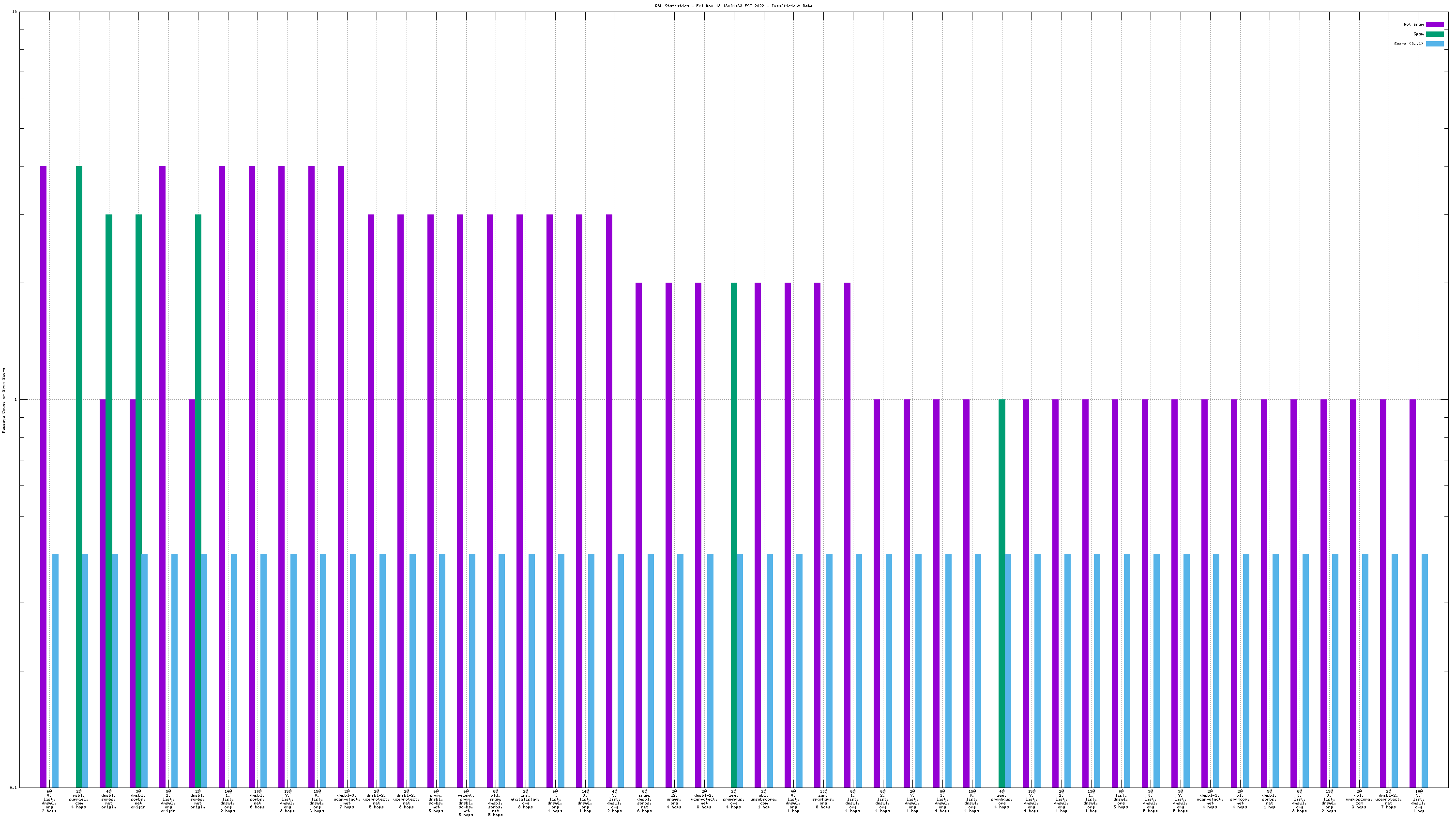The image size is (1456, 819).
Task: Click the 'Message Count or Spam Score' axis label
Action: click(3, 400)
